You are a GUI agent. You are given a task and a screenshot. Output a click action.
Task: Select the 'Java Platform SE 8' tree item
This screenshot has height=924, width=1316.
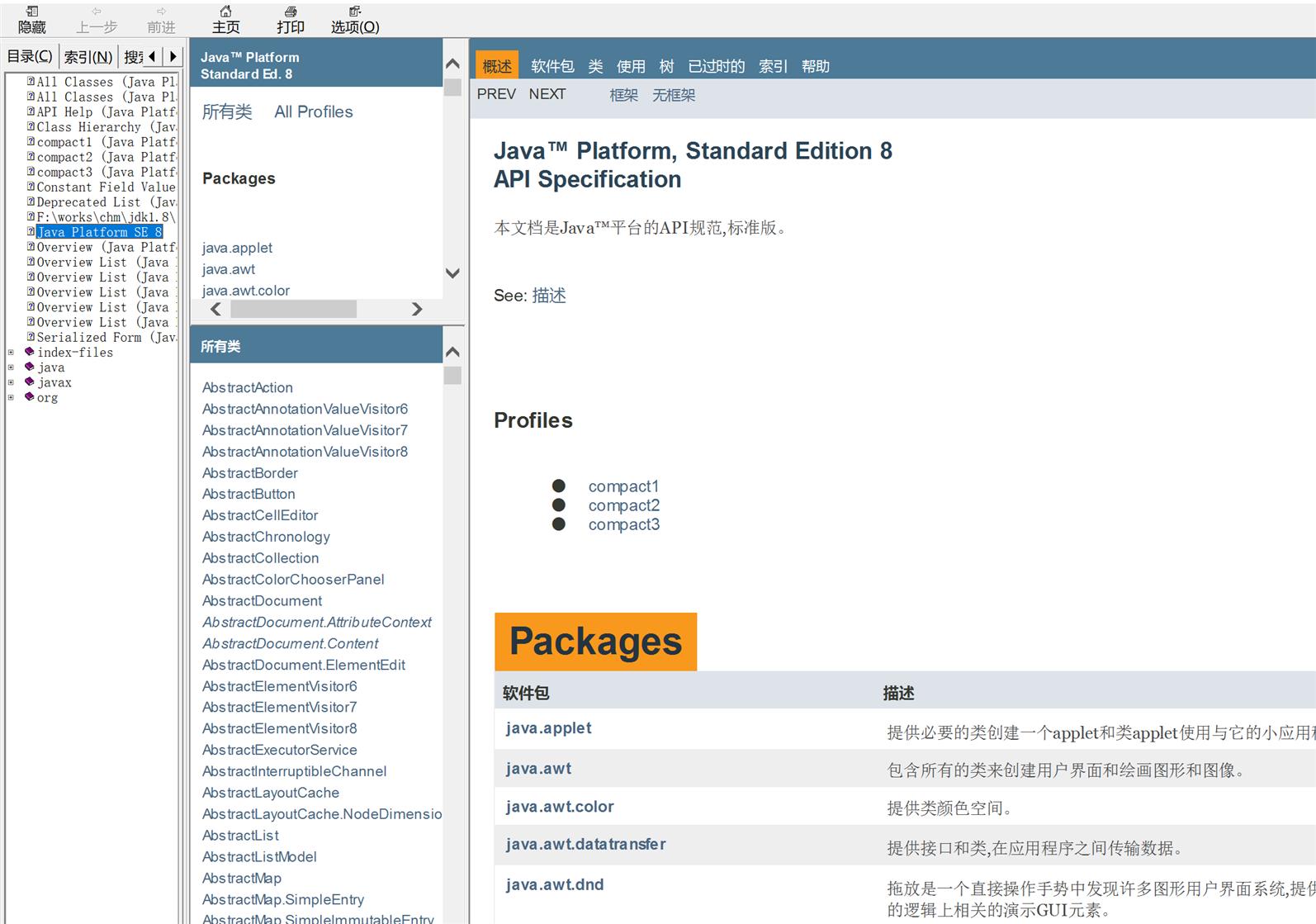pyautogui.click(x=99, y=232)
